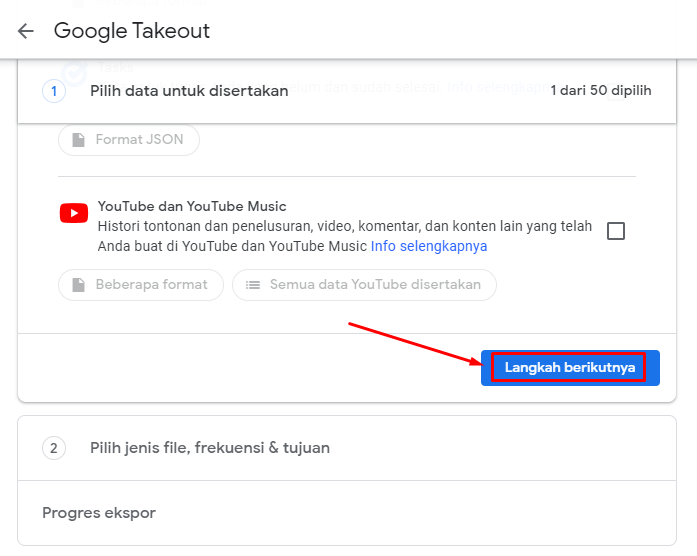
Task: Expand step 1 Pilih data untuk disertakan
Action: (x=347, y=91)
